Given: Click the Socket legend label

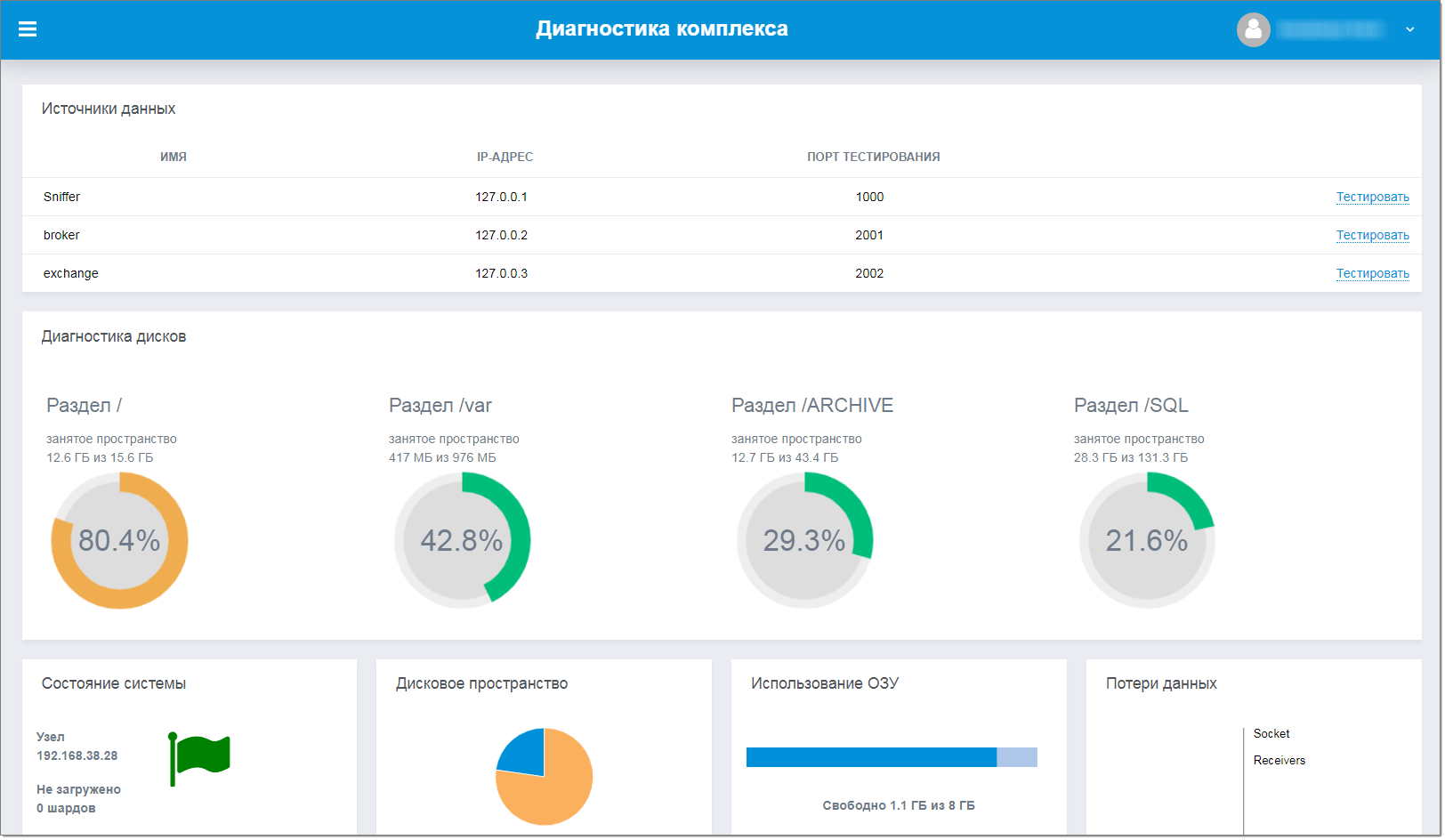Looking at the screenshot, I should pos(1271,733).
